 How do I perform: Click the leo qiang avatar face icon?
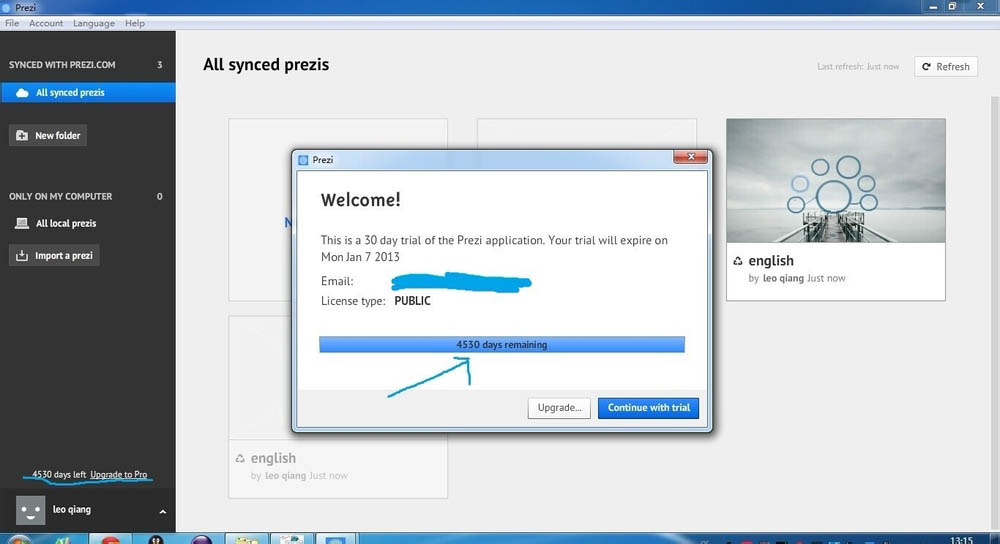pyautogui.click(x=30, y=510)
